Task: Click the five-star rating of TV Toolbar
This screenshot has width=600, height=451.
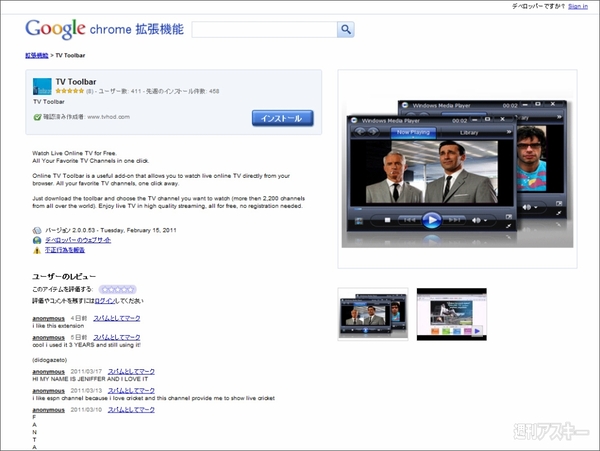Action: pos(70,91)
